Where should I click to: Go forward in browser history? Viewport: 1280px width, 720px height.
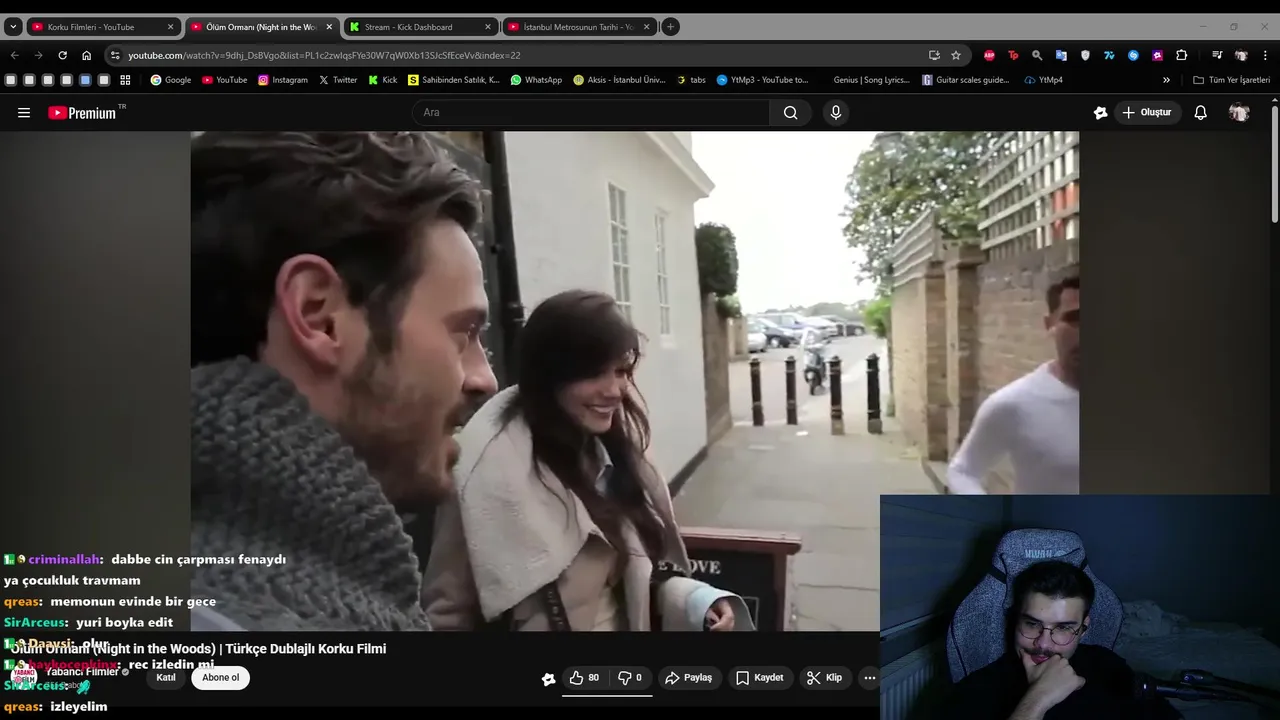point(38,55)
